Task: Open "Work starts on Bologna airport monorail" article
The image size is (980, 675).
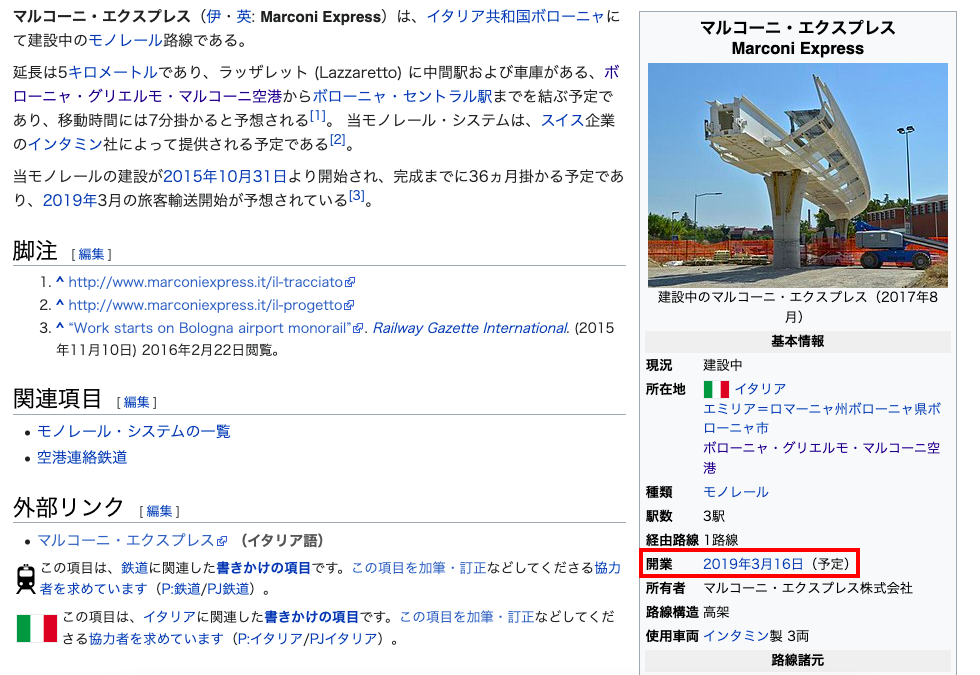Action: (x=212, y=328)
